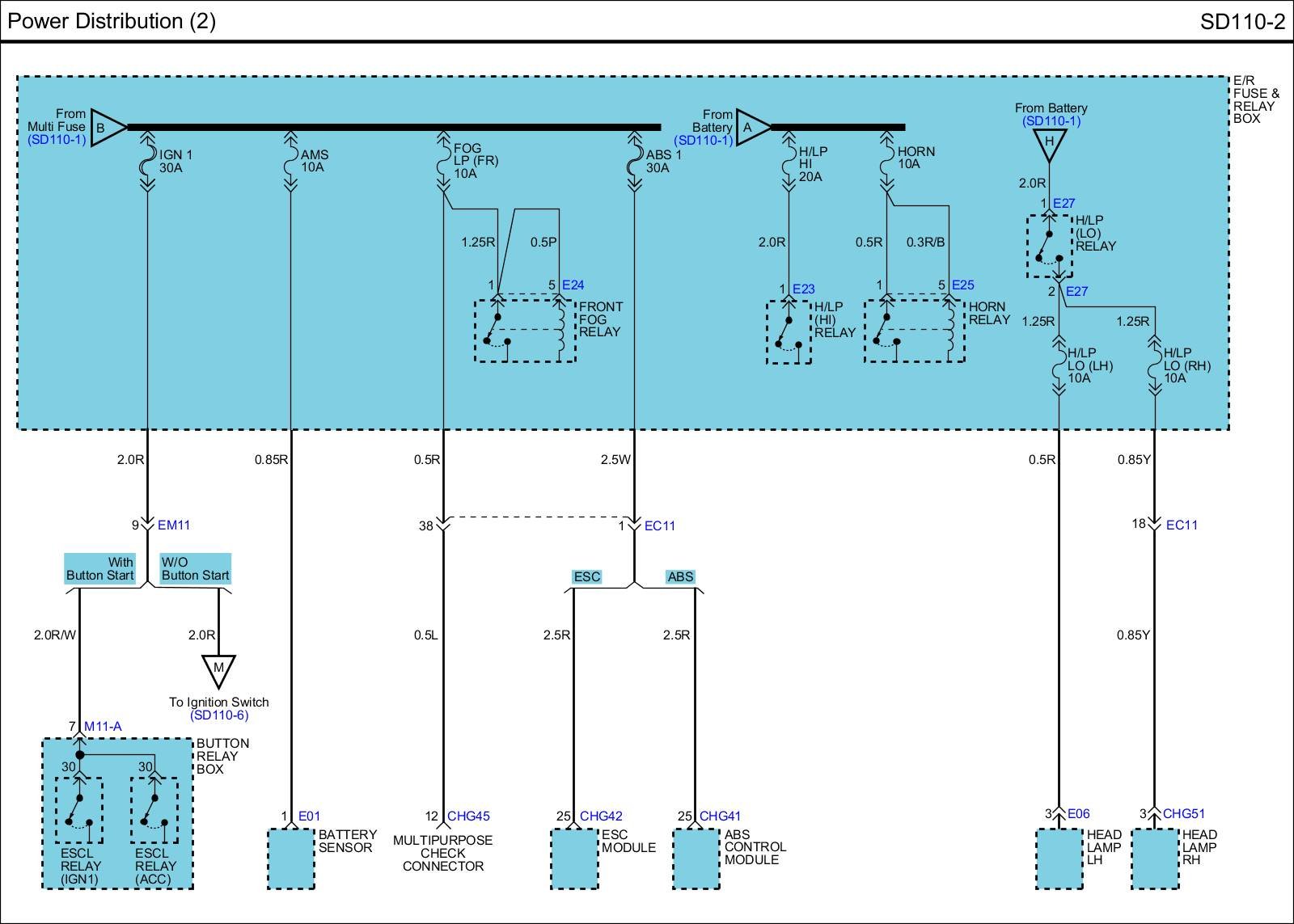Image resolution: width=1294 pixels, height=924 pixels.
Task: Open the SD110-6 ignition switch reference link
Action: (219, 715)
